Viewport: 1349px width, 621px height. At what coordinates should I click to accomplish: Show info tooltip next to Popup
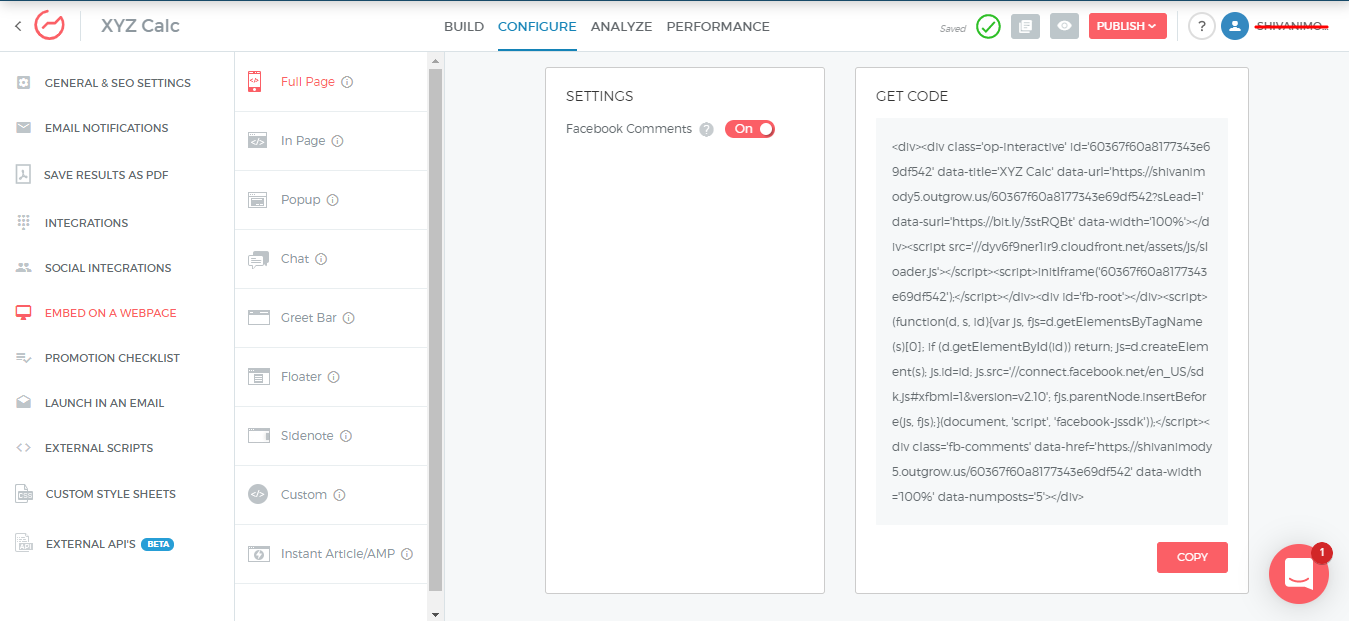point(332,200)
